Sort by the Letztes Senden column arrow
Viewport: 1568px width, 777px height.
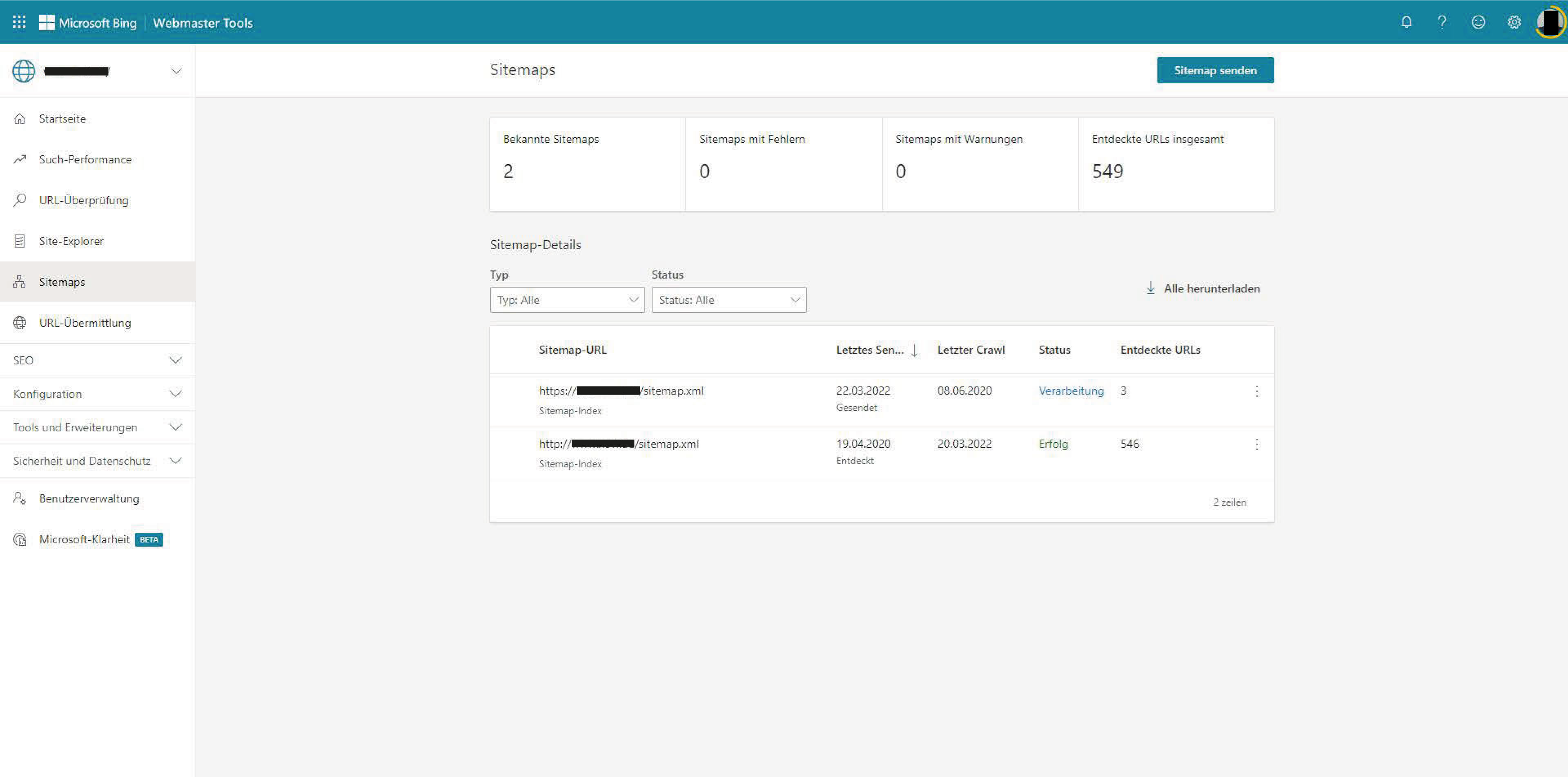[x=914, y=350]
